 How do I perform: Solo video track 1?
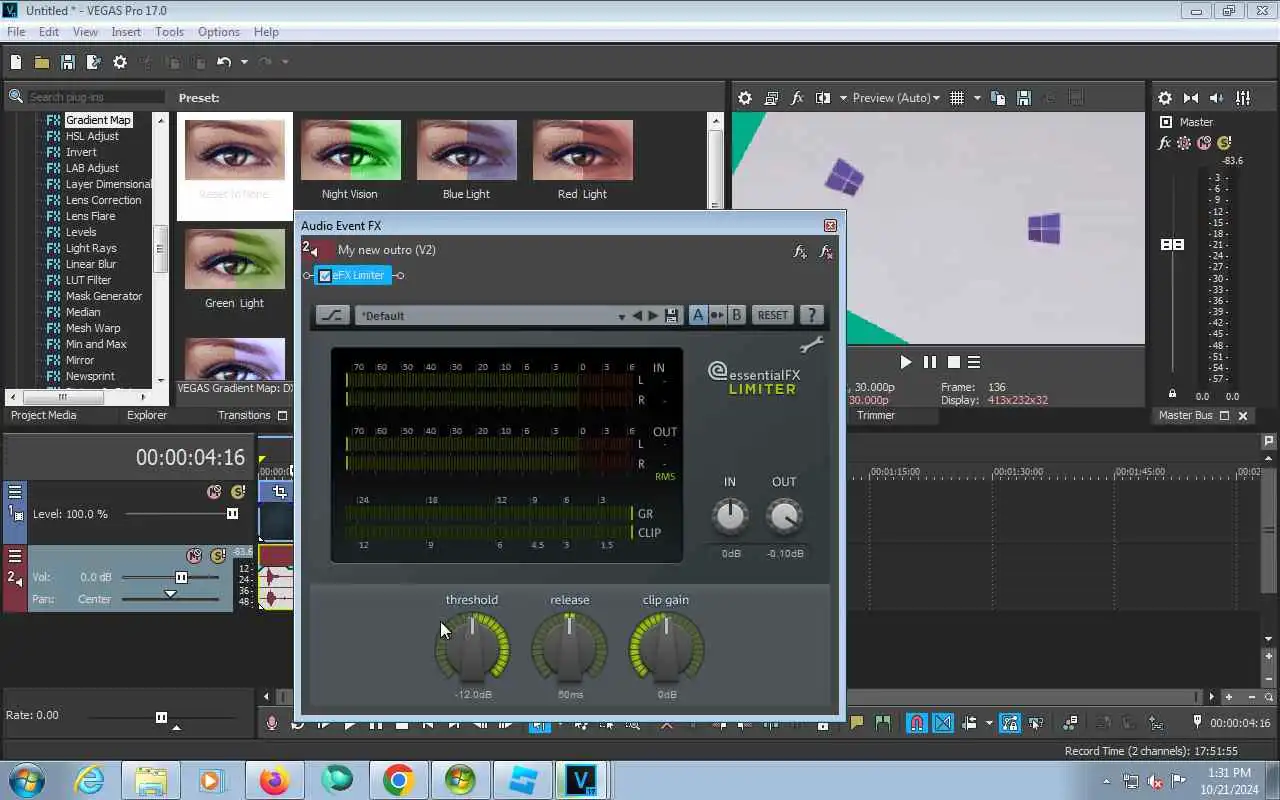point(238,492)
